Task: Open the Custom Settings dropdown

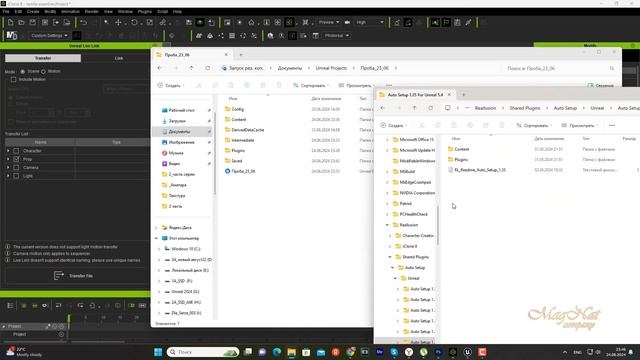Action: [49, 36]
